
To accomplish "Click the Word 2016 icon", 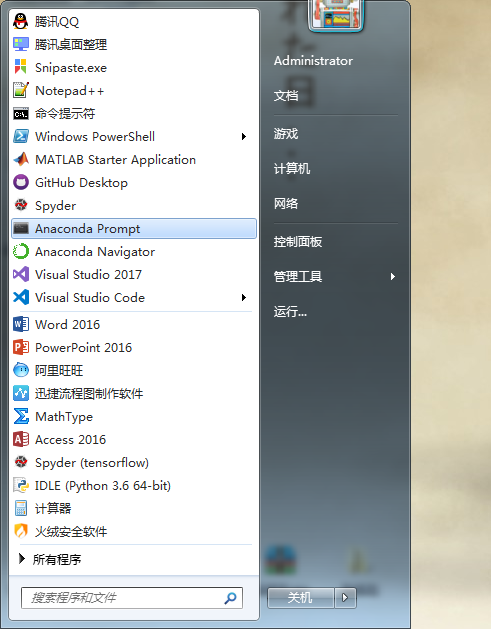I will [20, 324].
